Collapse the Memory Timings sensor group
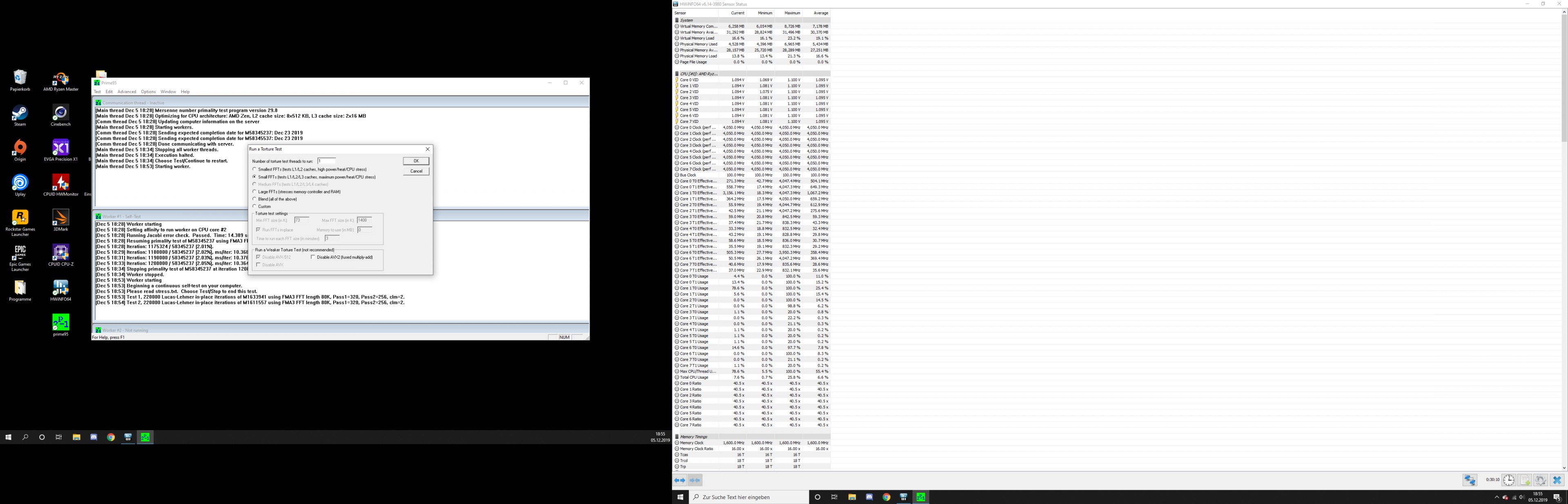1568x504 pixels. coord(693,436)
